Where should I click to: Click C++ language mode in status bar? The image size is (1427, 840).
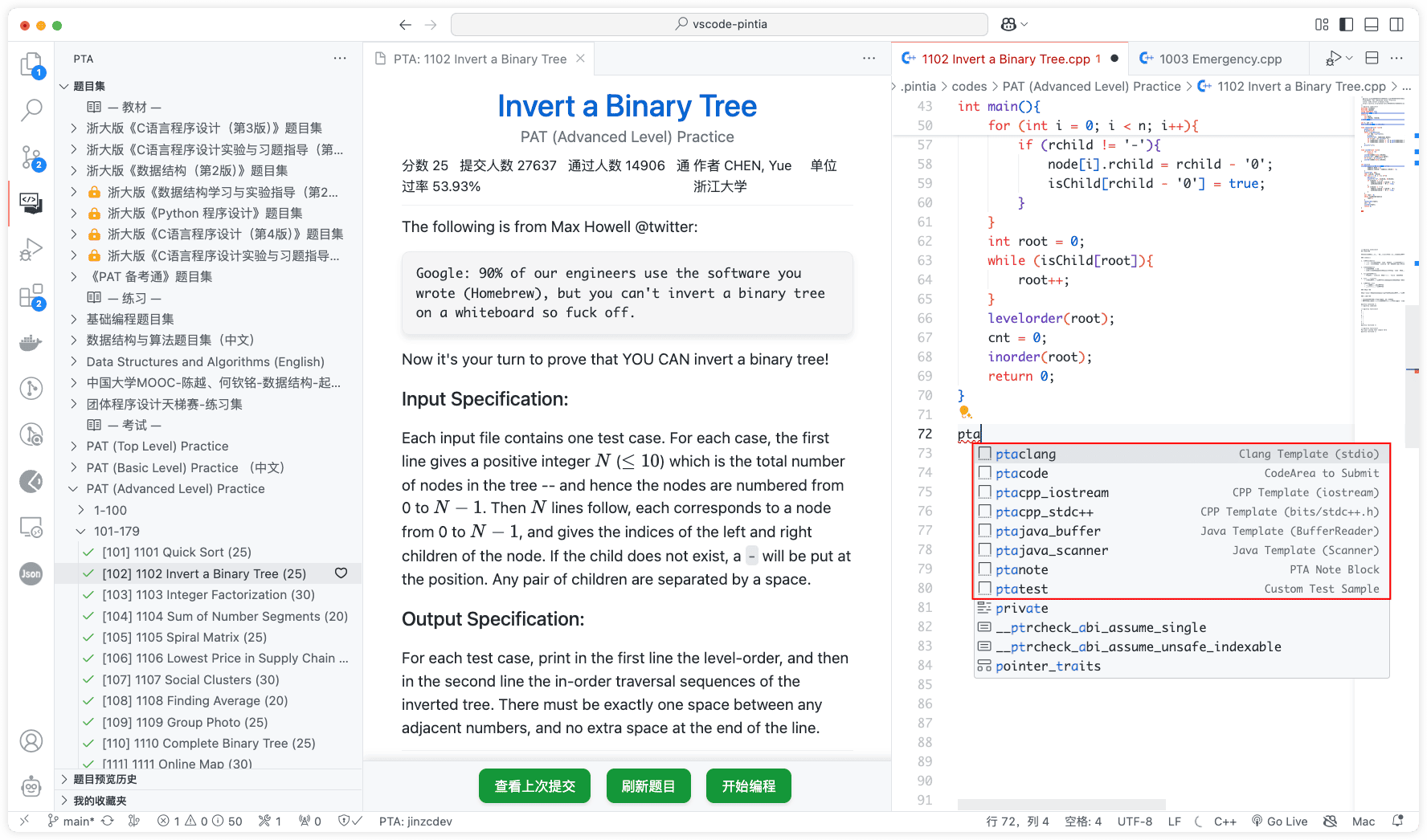click(1225, 821)
